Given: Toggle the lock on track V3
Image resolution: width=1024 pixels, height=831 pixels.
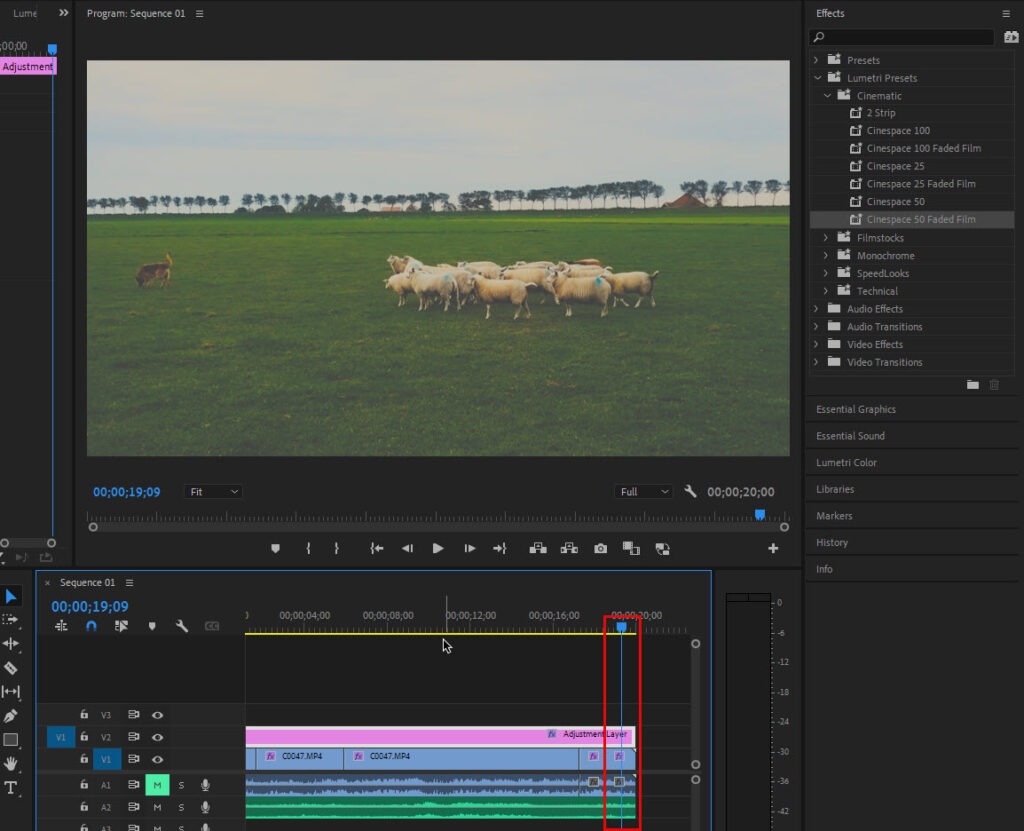Looking at the screenshot, I should tap(84, 715).
